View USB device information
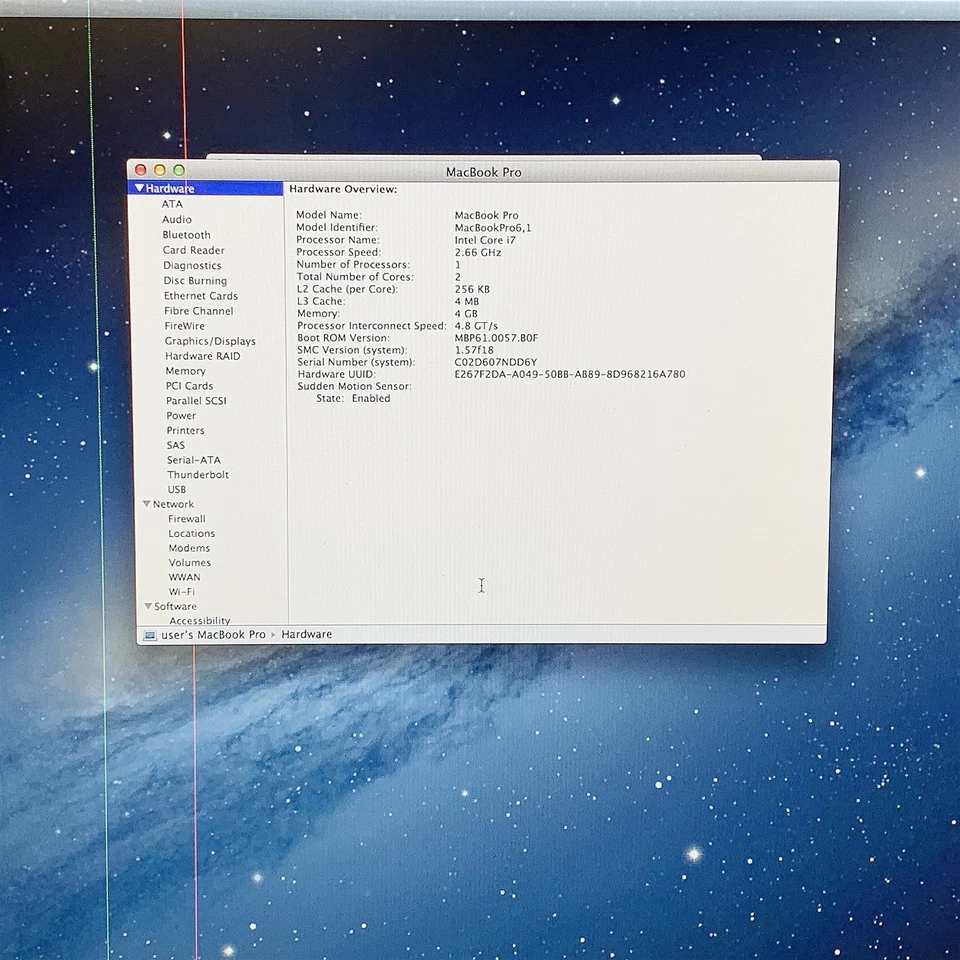 click(176, 489)
